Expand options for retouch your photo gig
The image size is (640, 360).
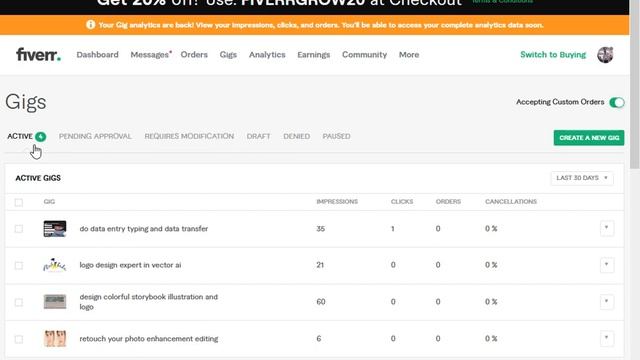click(607, 338)
